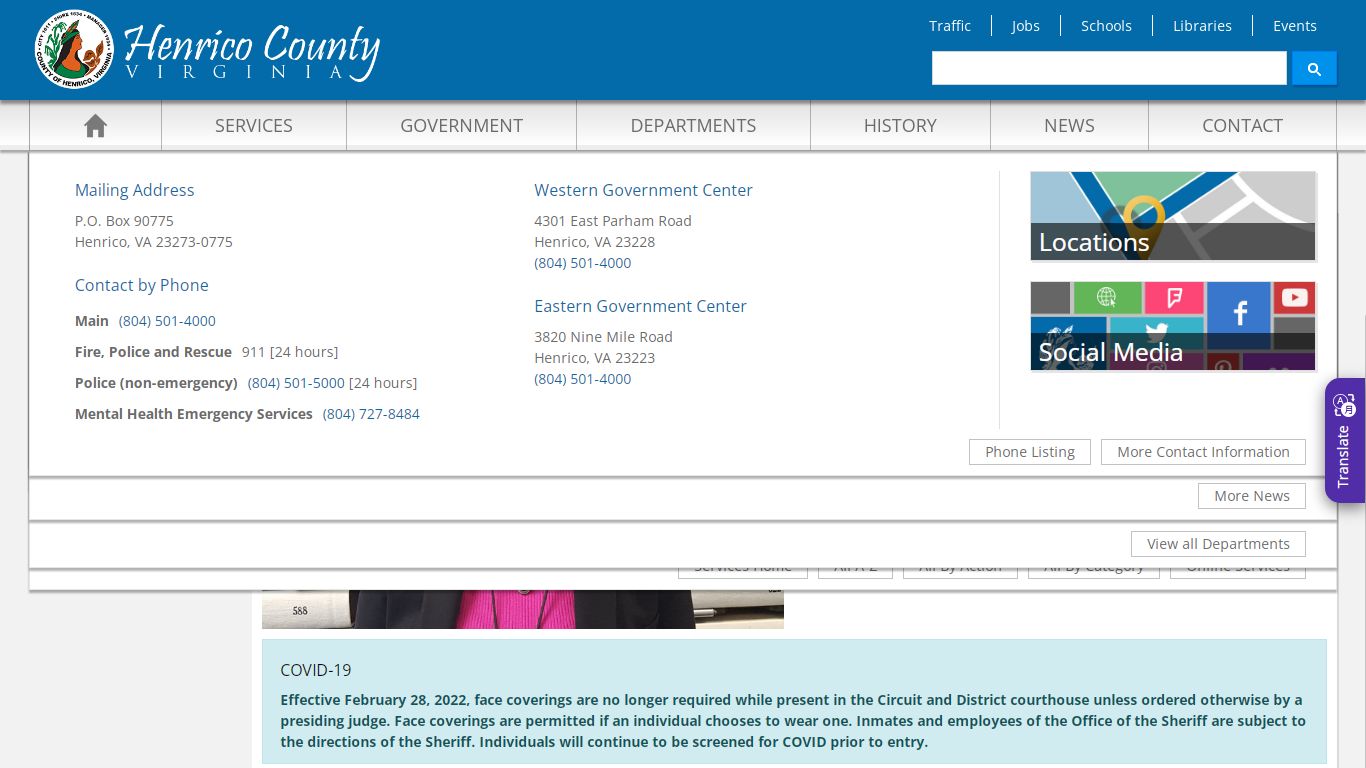Open the Contact menu
This screenshot has width=1366, height=768.
[x=1242, y=125]
